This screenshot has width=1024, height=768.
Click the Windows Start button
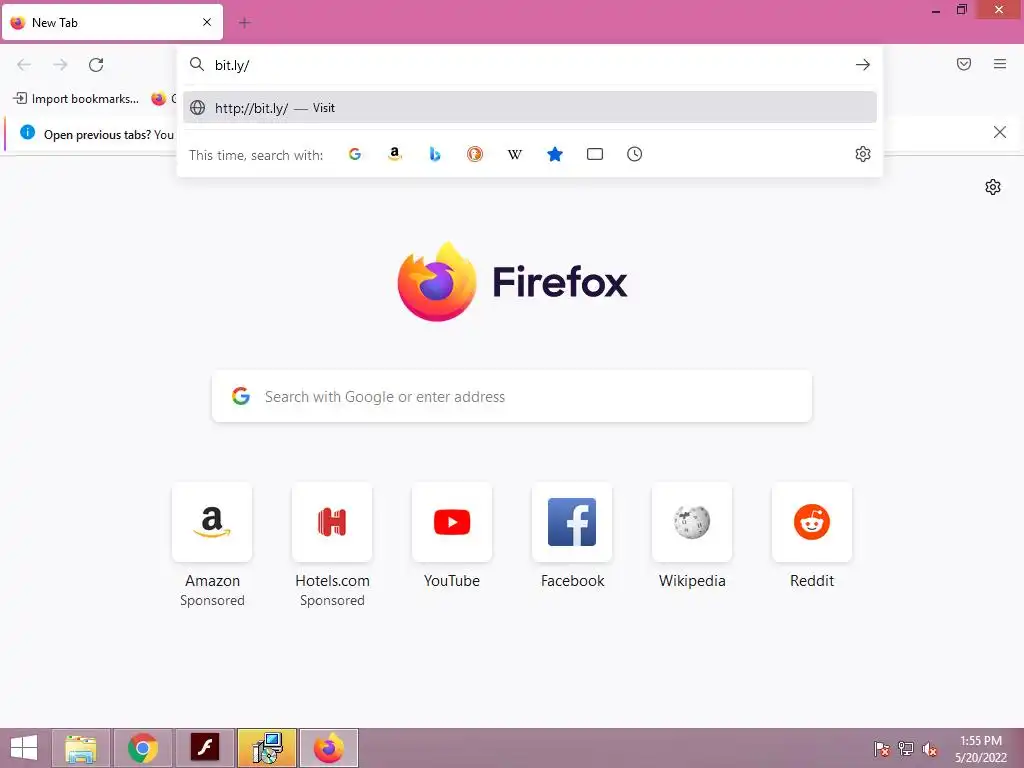pyautogui.click(x=24, y=748)
